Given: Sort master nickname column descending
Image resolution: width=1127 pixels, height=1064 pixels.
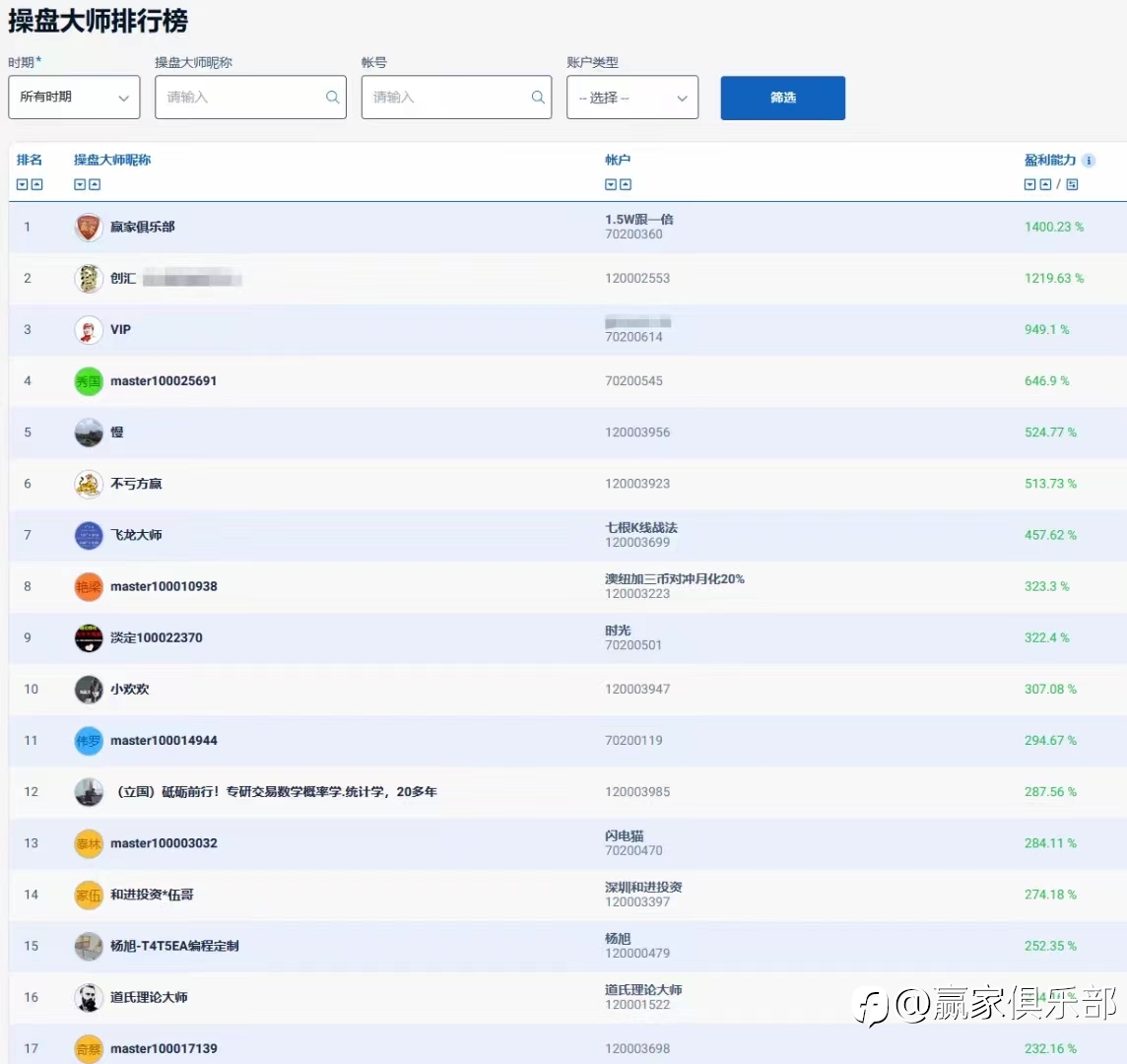Looking at the screenshot, I should tap(80, 185).
